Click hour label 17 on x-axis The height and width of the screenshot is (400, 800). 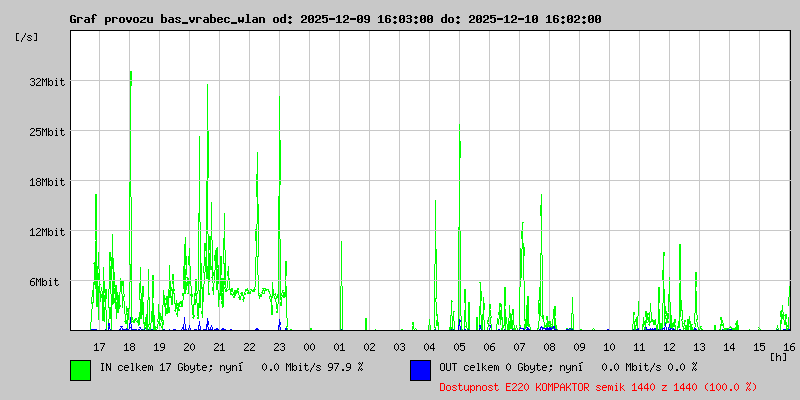coord(99,347)
